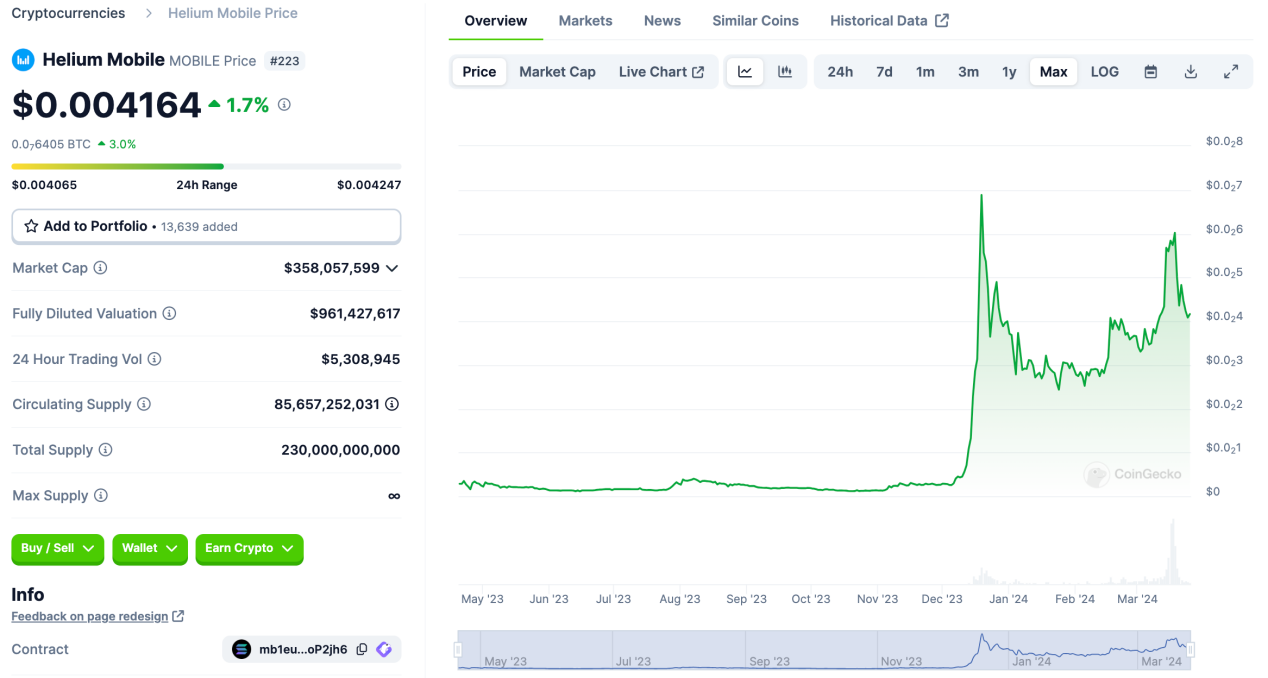
Task: Open the date range calendar icon
Action: coord(1150,71)
